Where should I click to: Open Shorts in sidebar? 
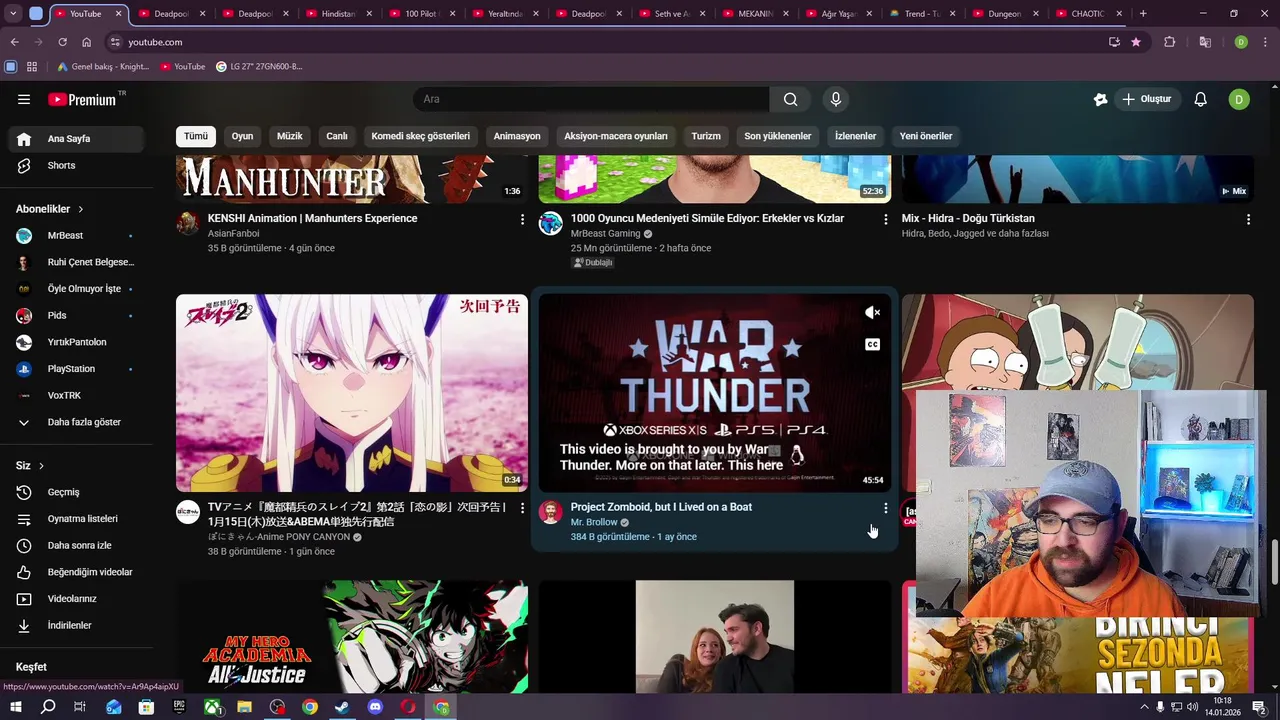coord(76,165)
